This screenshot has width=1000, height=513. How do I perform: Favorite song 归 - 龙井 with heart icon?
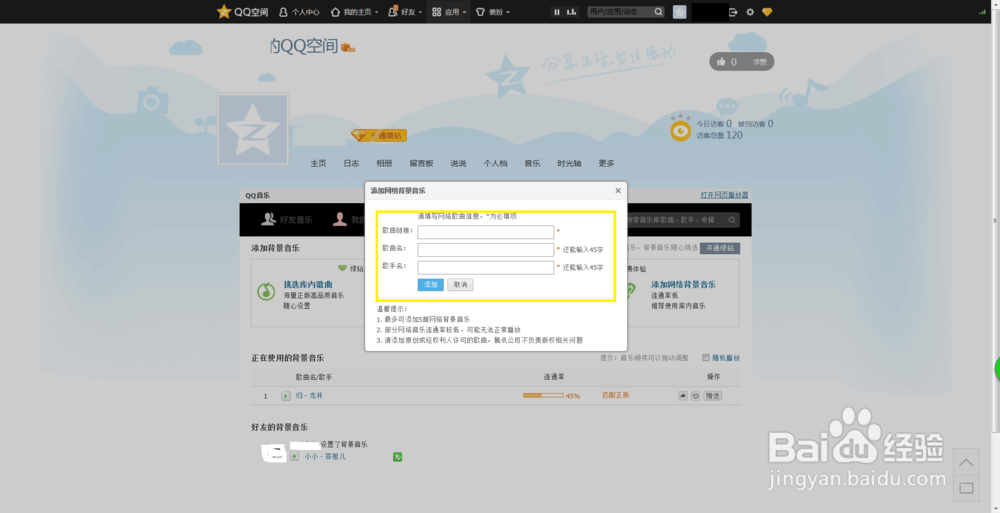click(695, 396)
